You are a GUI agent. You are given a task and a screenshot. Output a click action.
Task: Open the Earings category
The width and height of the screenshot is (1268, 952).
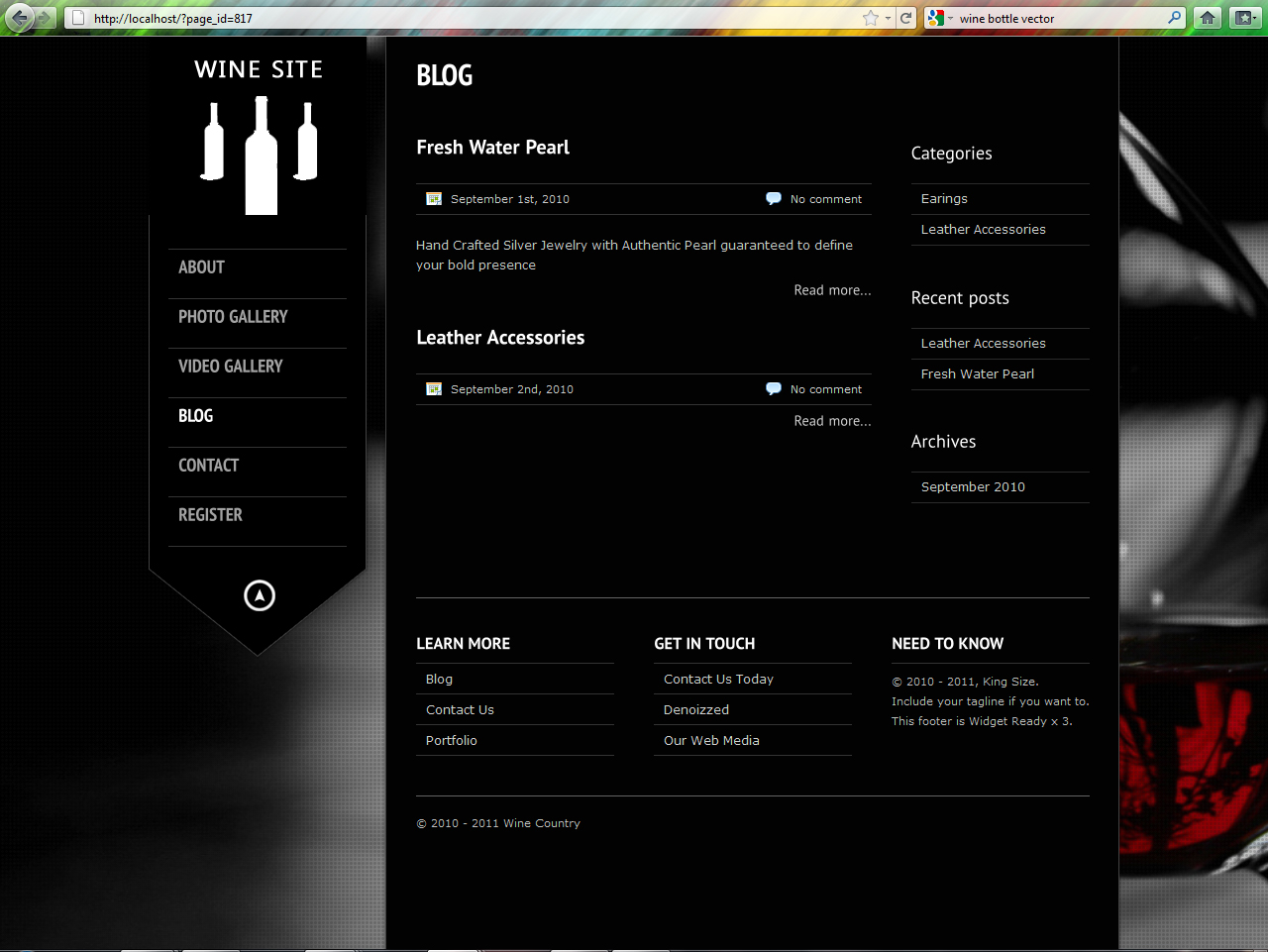pyautogui.click(x=944, y=199)
